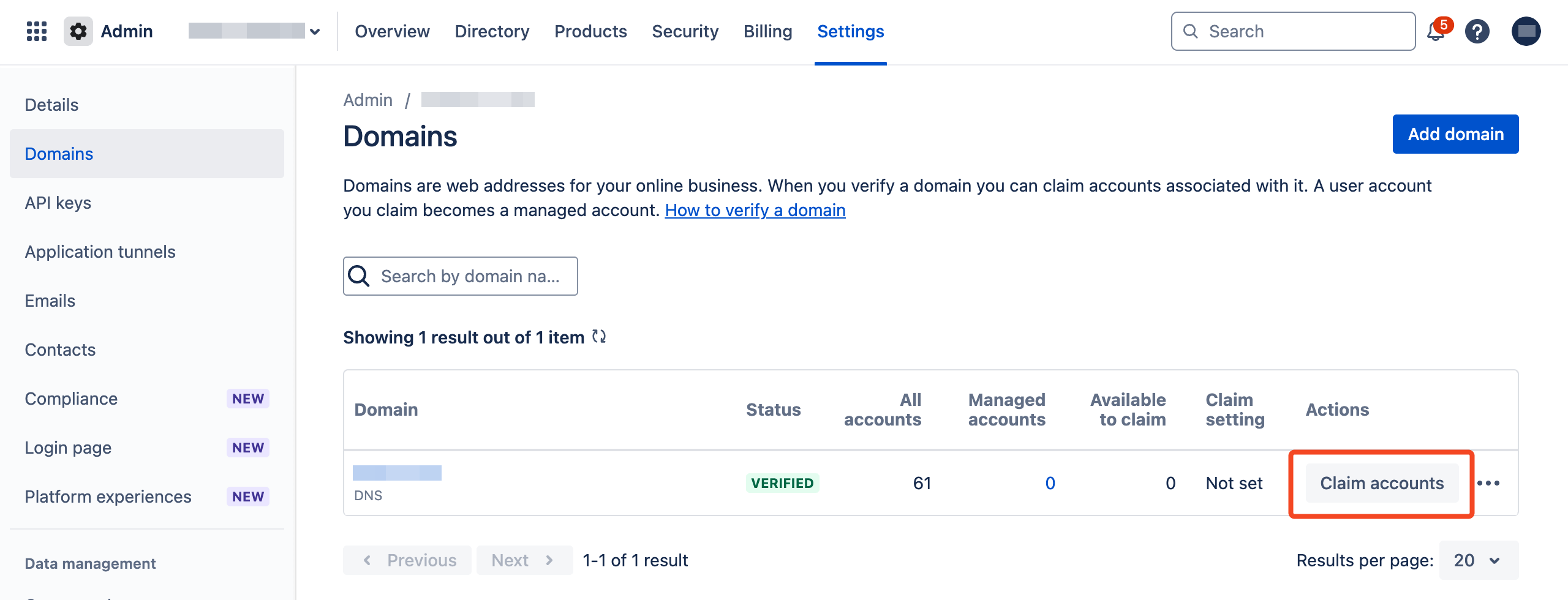The height and width of the screenshot is (600, 1568).
Task: Click the VERIFIED status badge
Action: click(782, 483)
